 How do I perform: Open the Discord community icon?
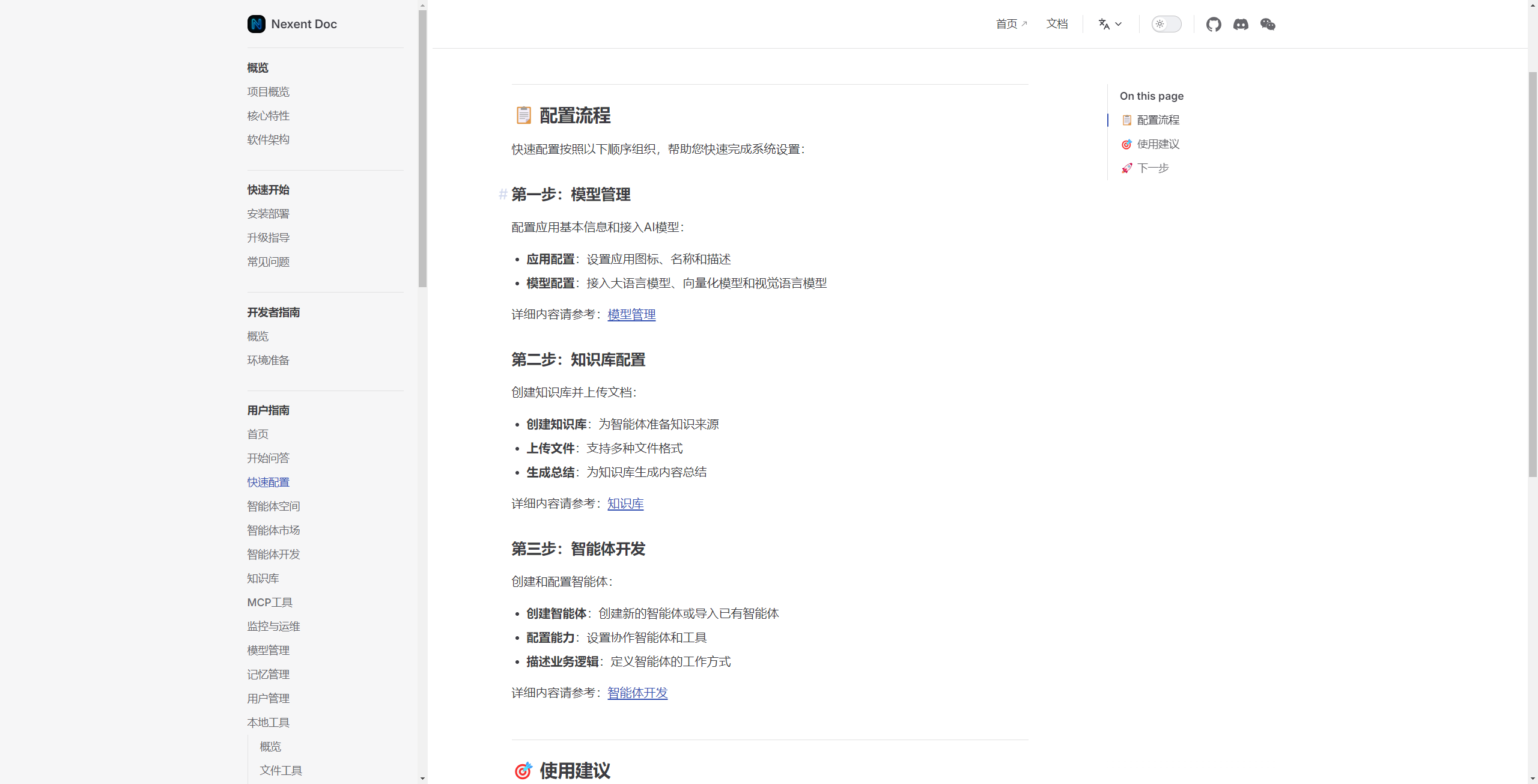tap(1241, 24)
